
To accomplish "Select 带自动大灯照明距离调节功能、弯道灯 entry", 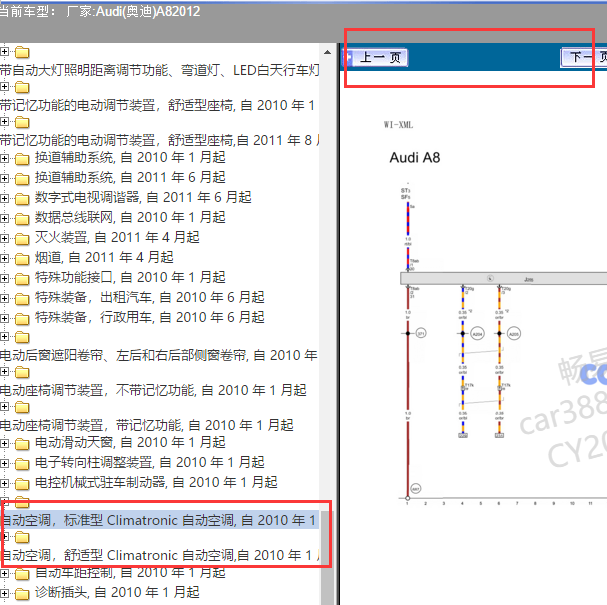I will [159, 70].
